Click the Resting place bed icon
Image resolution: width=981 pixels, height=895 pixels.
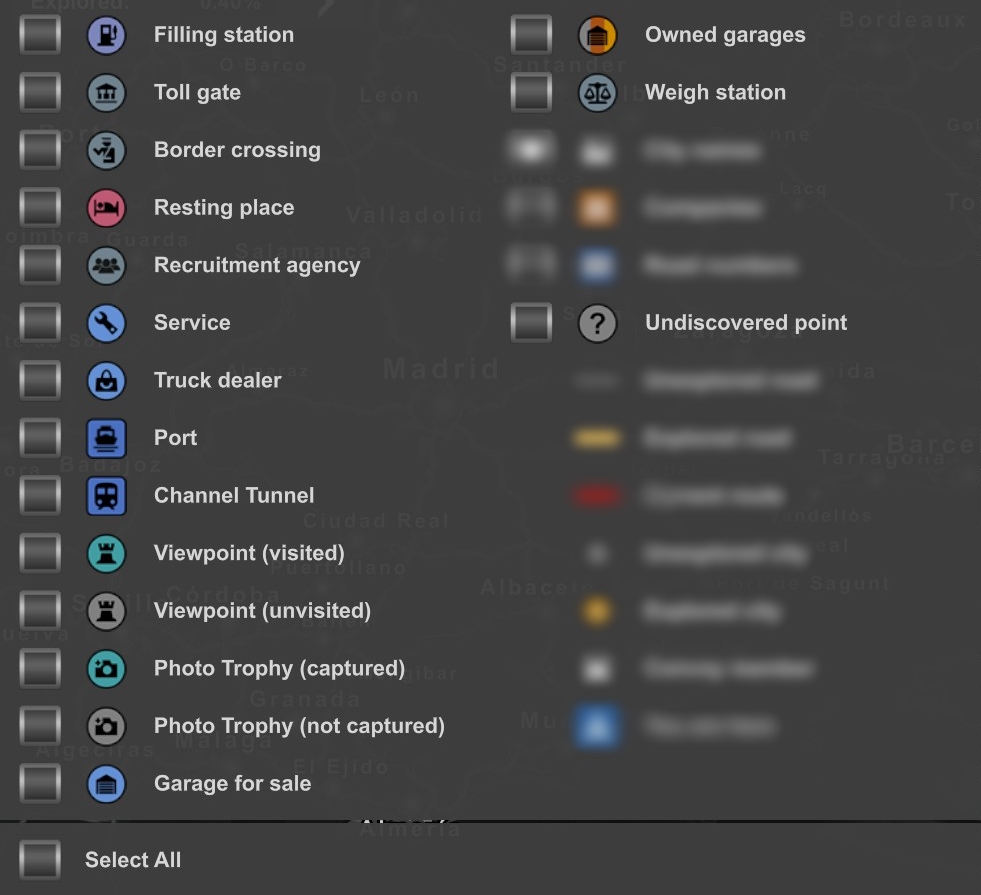tap(106, 208)
